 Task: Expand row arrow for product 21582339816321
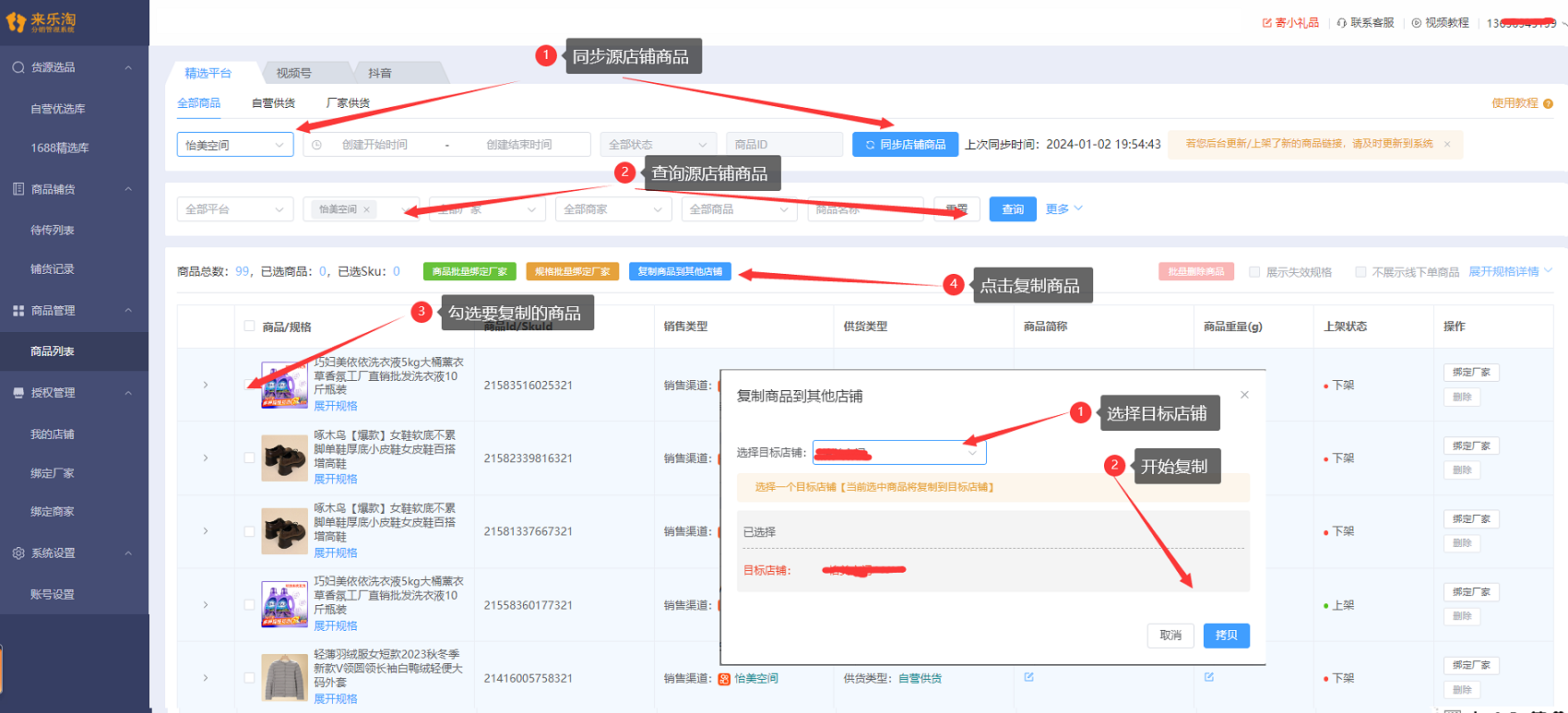click(206, 458)
